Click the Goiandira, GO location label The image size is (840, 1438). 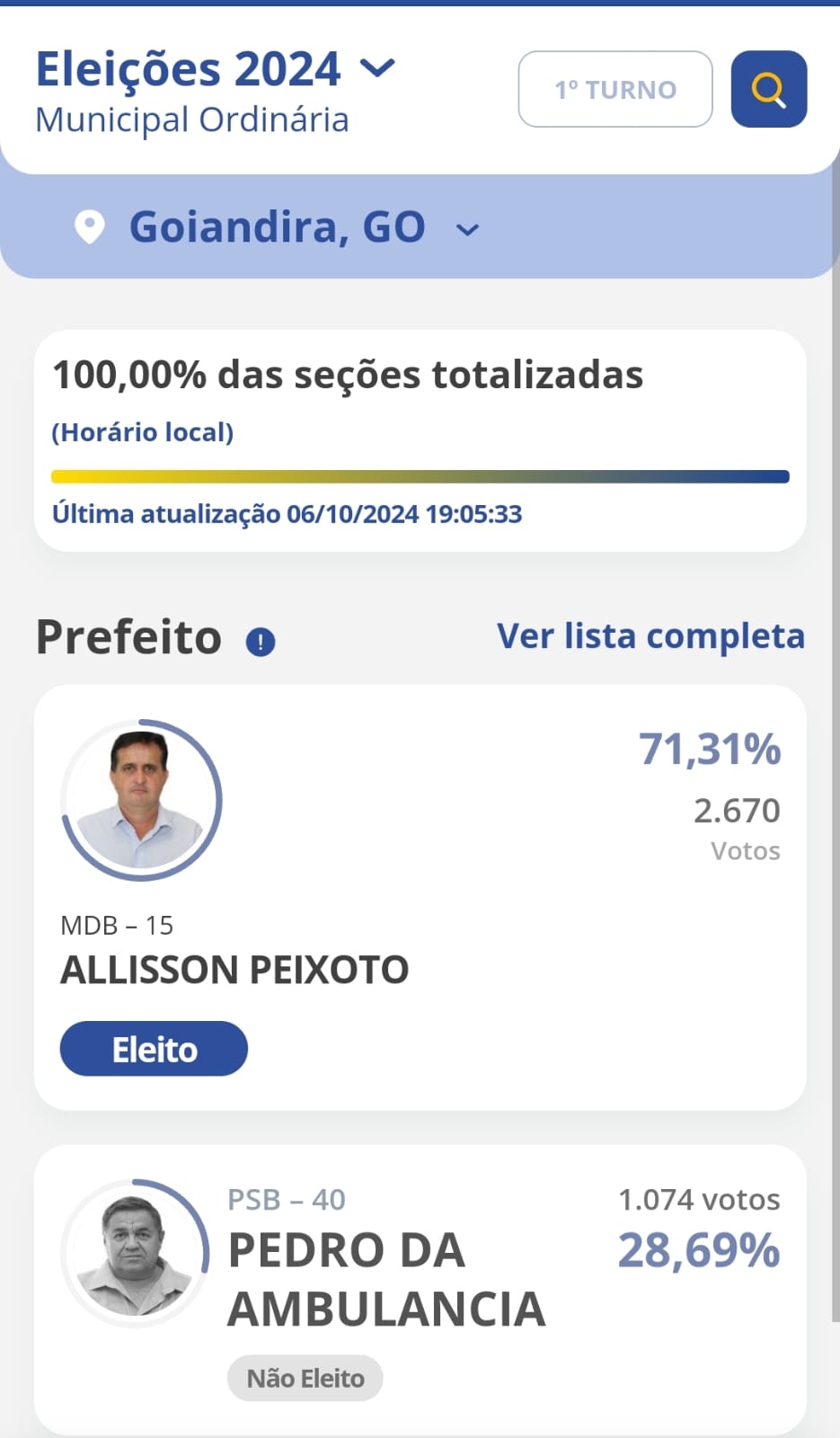(x=277, y=226)
